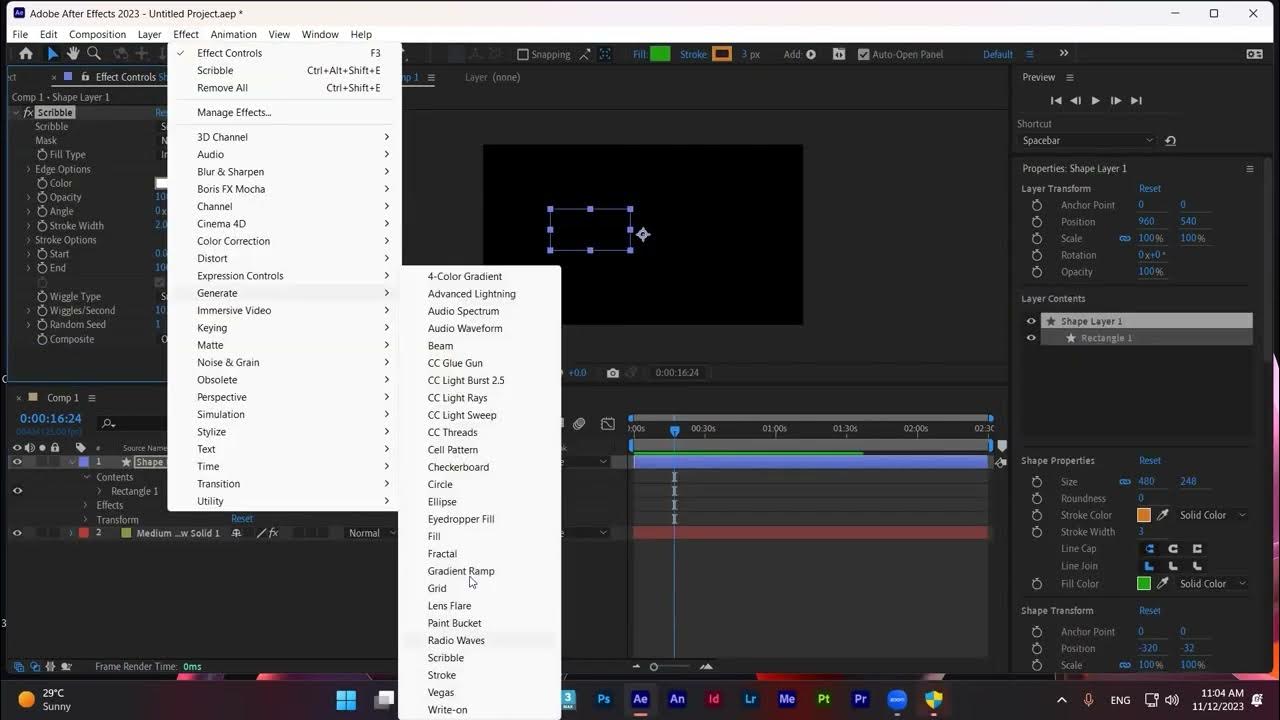Click the playhead time indicator on timeline

tap(675, 430)
